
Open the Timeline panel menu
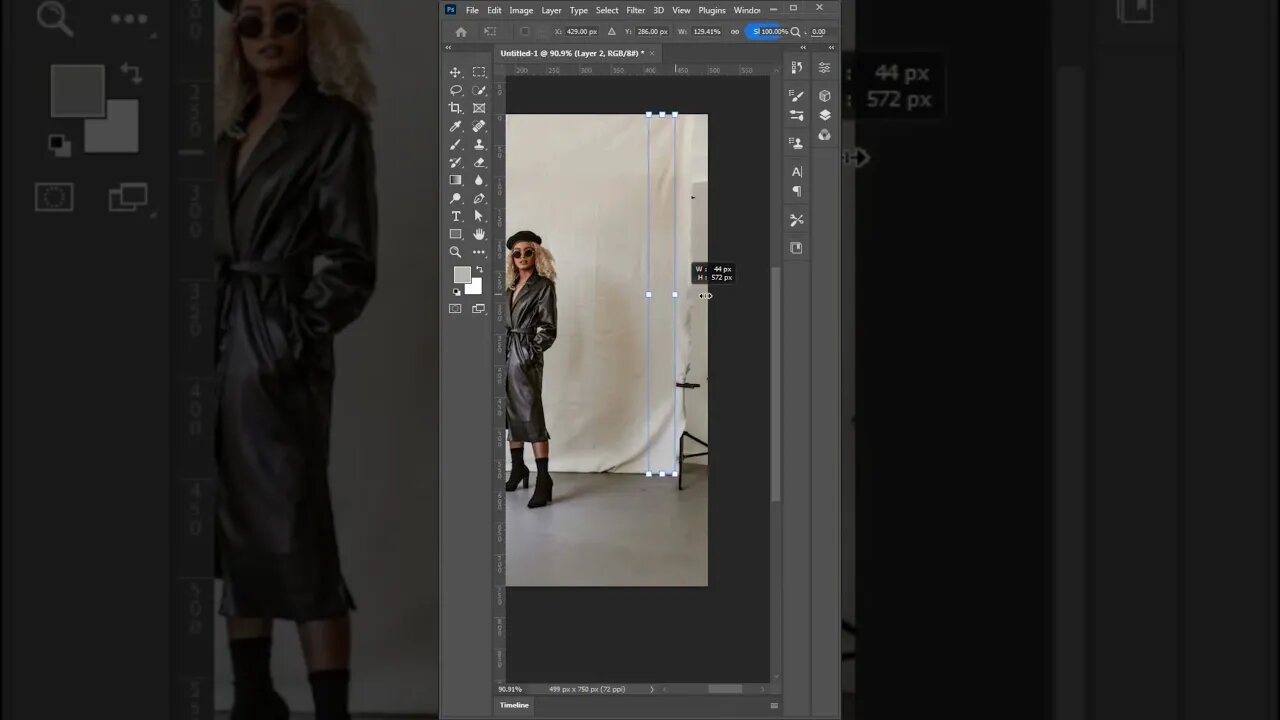tap(774, 705)
